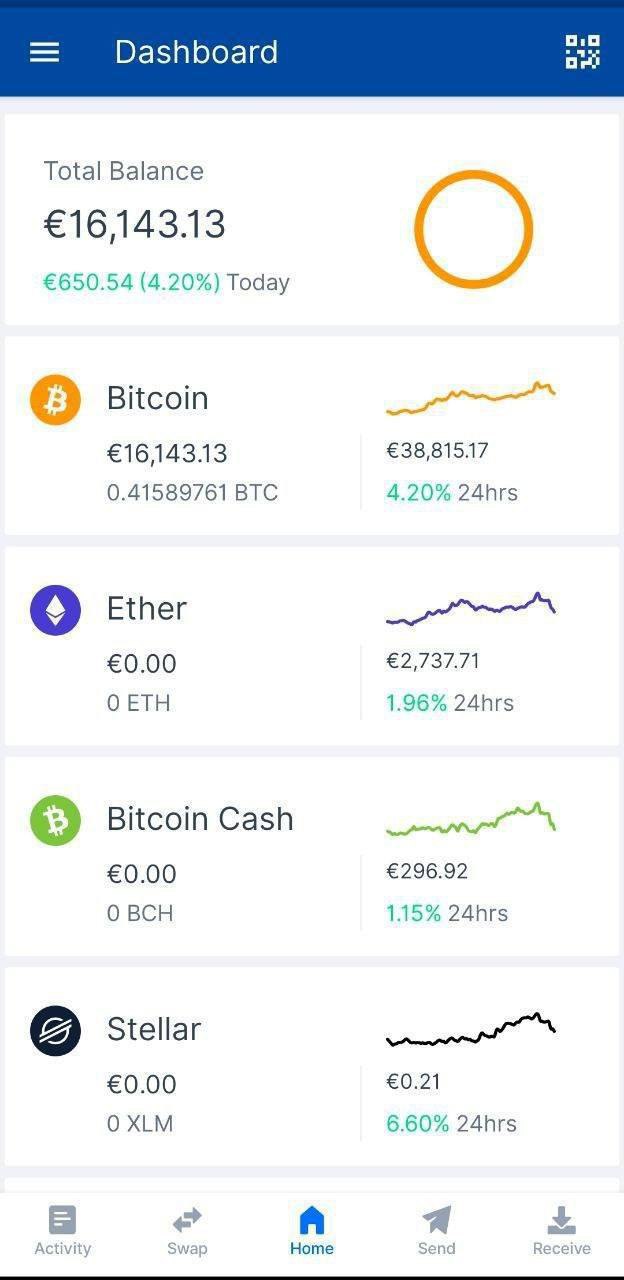Image resolution: width=624 pixels, height=1280 pixels.
Task: Tap the Ether price sparkline chart
Action: [x=470, y=608]
